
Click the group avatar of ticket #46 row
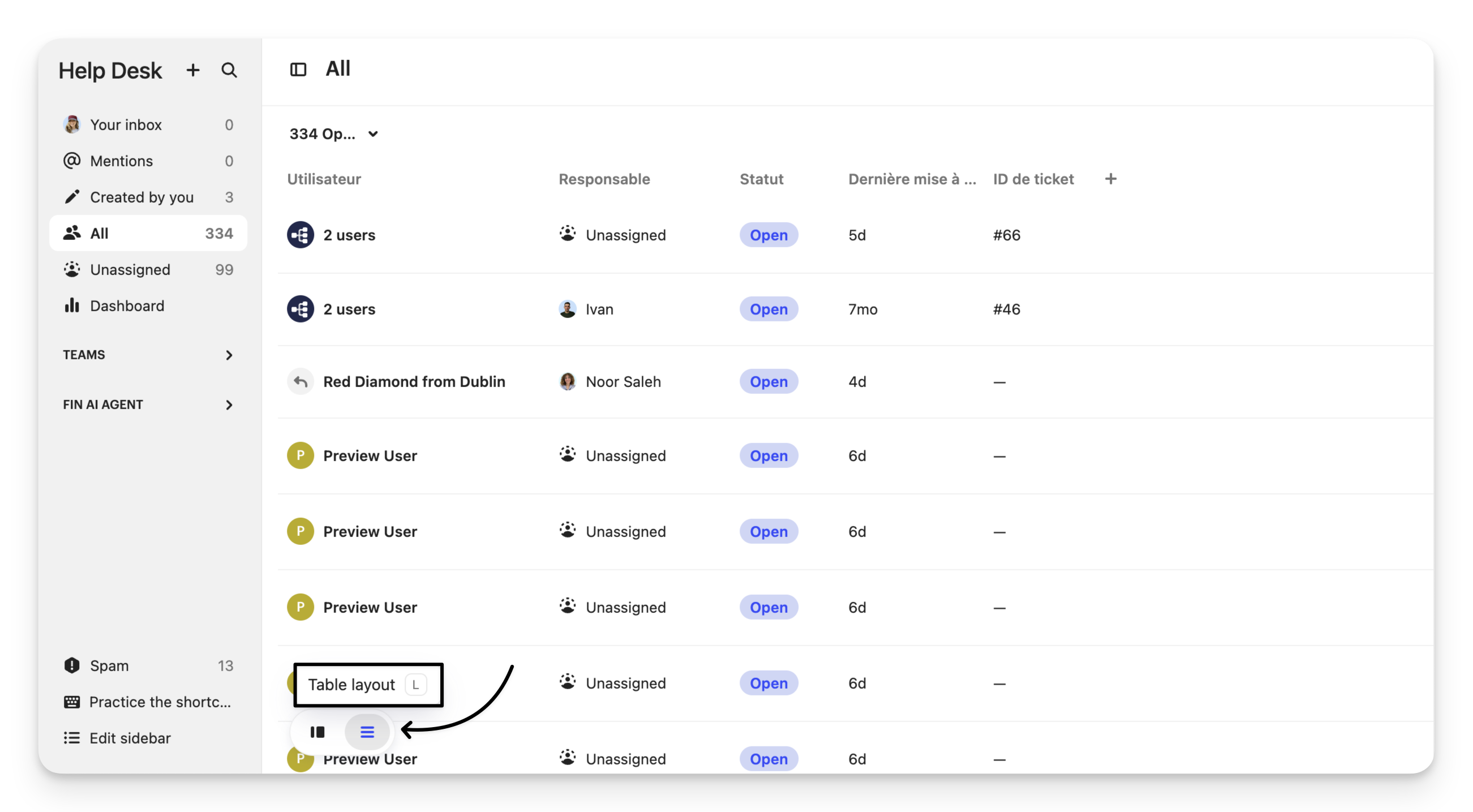(300, 310)
